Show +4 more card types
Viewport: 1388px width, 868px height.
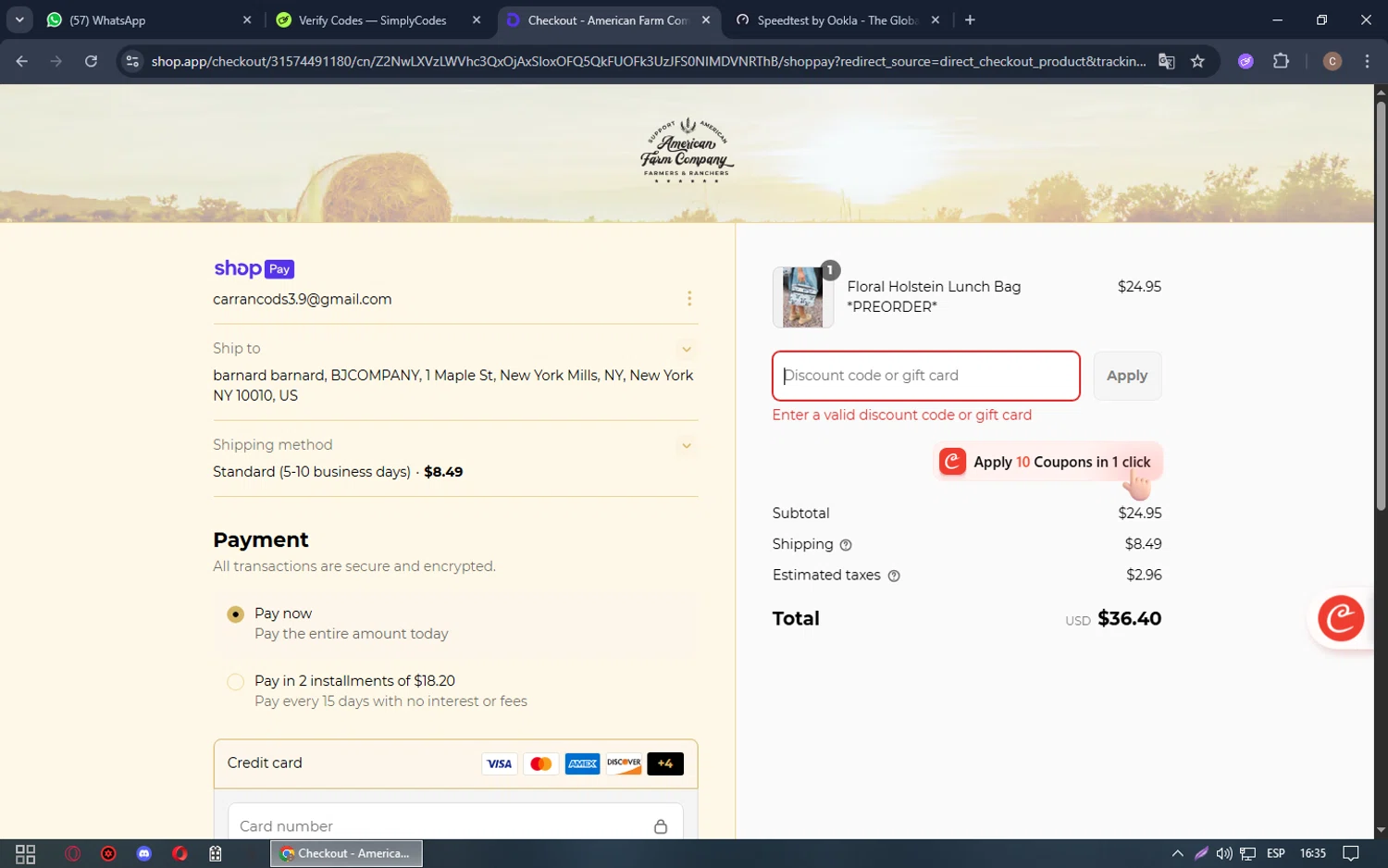click(665, 763)
